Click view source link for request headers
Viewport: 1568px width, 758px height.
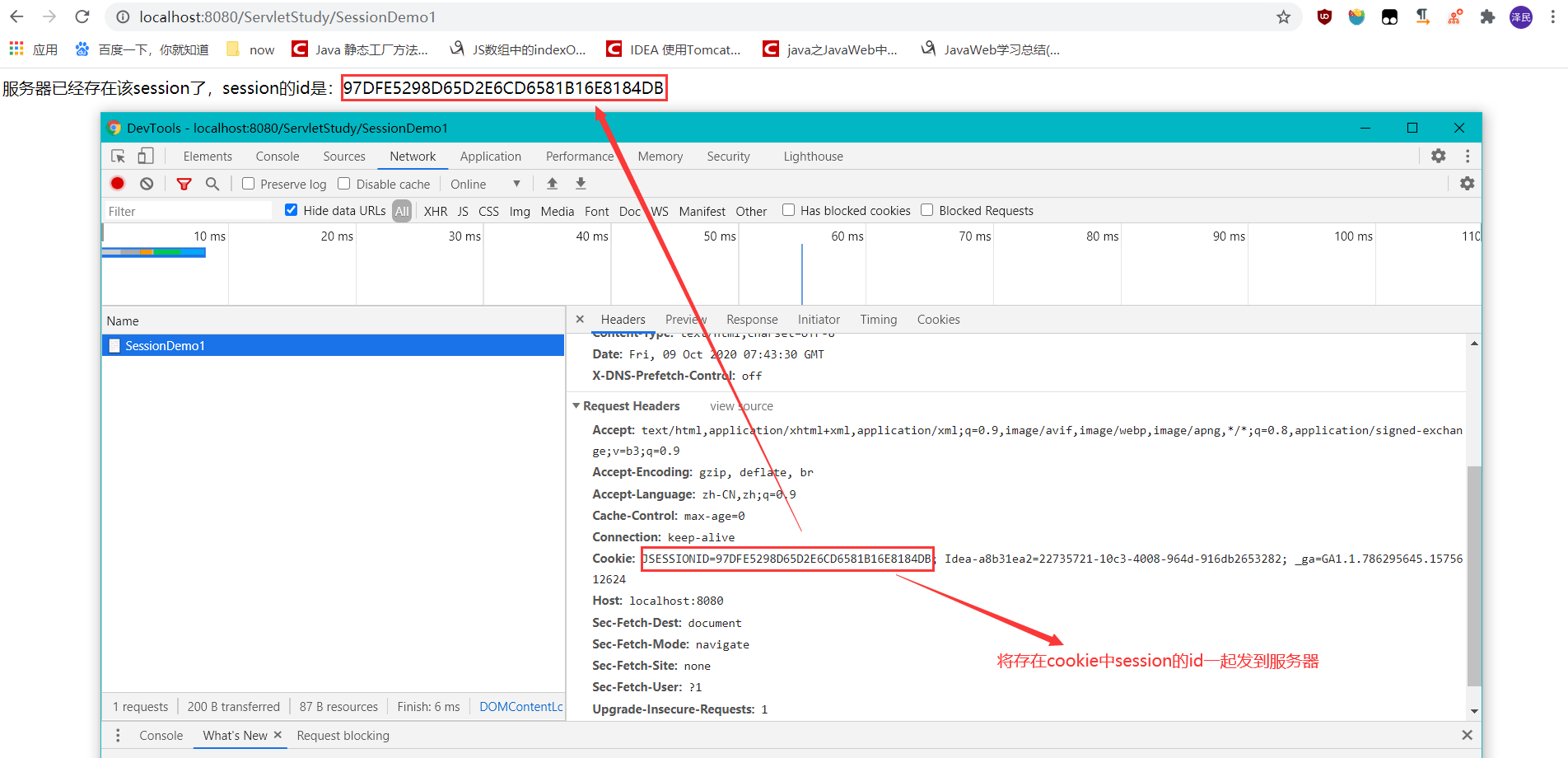coord(741,406)
